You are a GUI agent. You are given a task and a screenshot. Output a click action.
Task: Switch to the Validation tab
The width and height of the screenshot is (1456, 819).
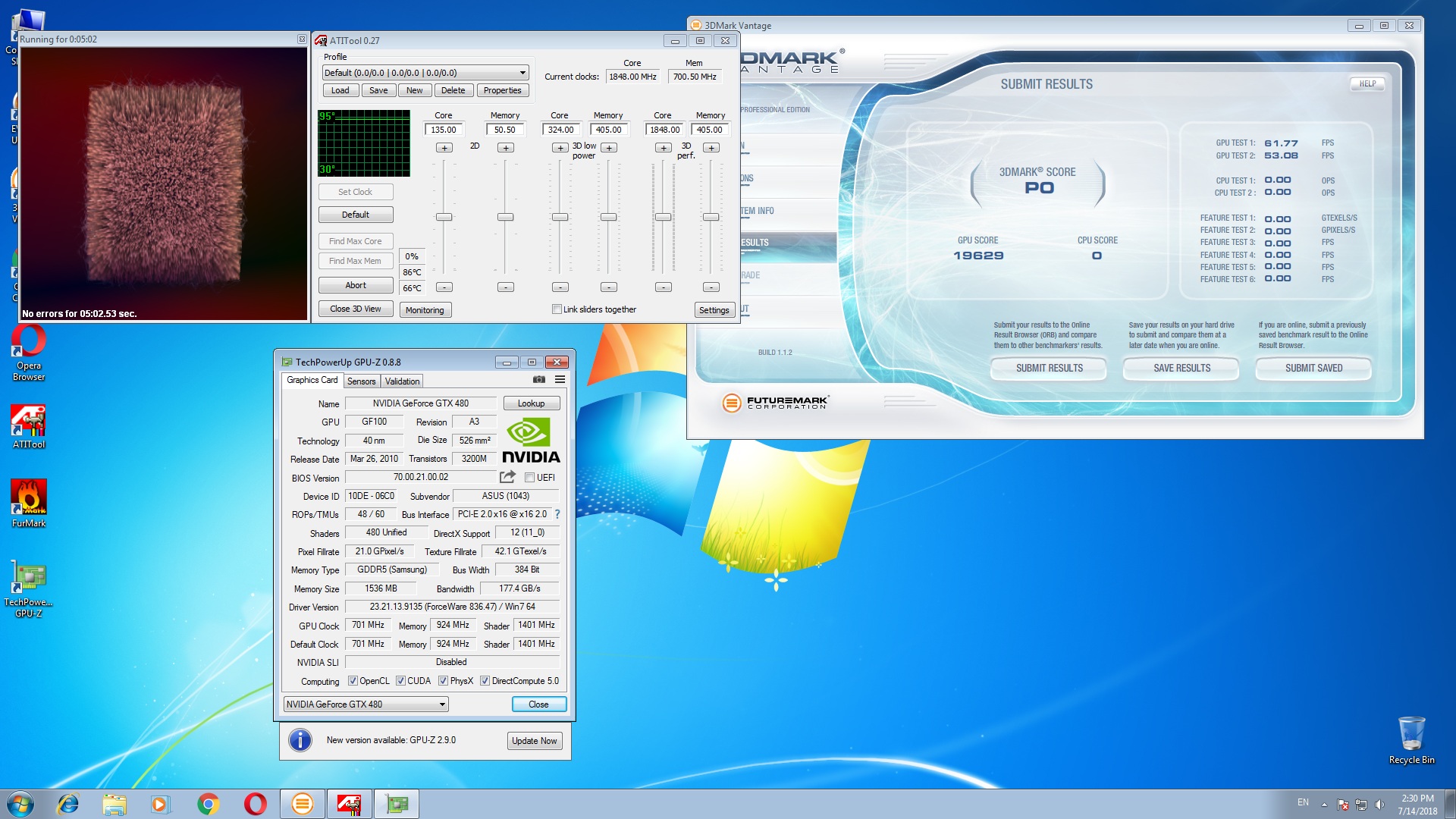point(402,381)
